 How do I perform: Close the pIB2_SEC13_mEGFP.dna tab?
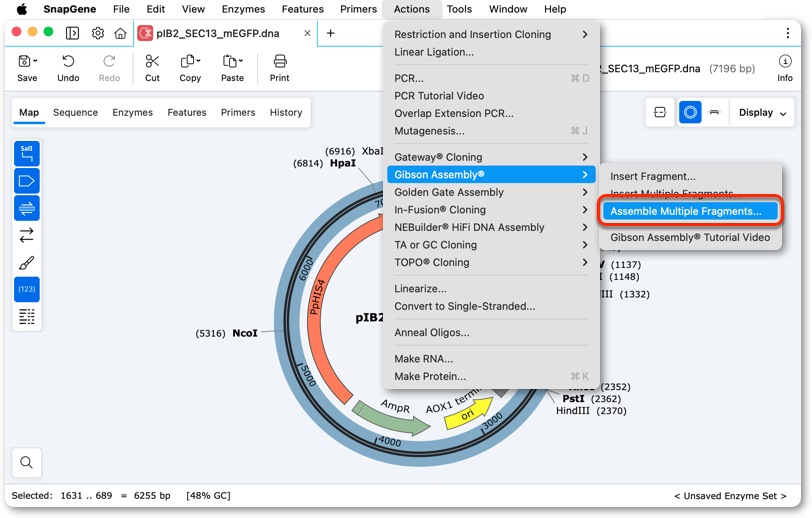[307, 33]
